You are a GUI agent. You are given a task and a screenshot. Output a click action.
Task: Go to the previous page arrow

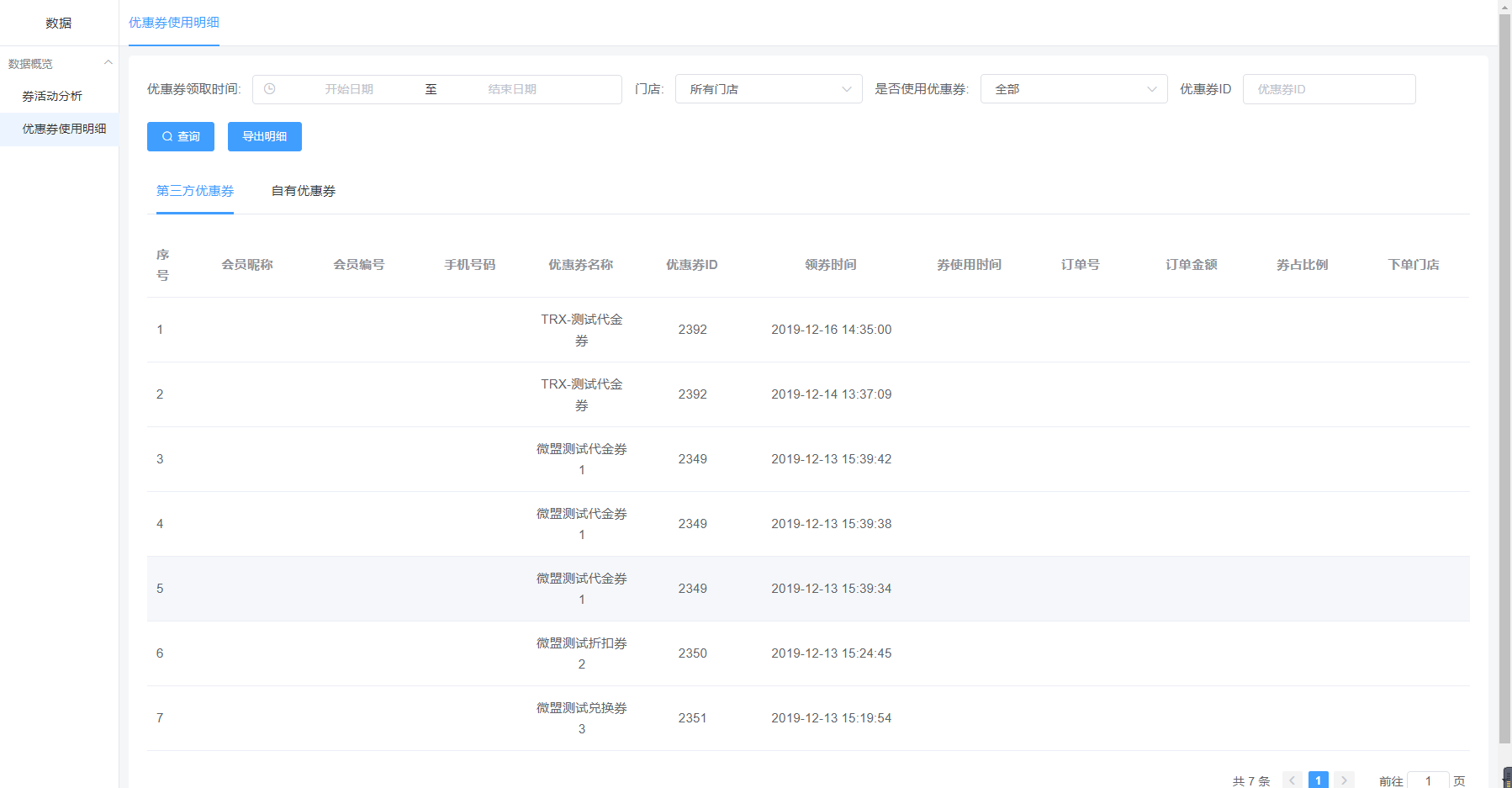pos(1293,780)
